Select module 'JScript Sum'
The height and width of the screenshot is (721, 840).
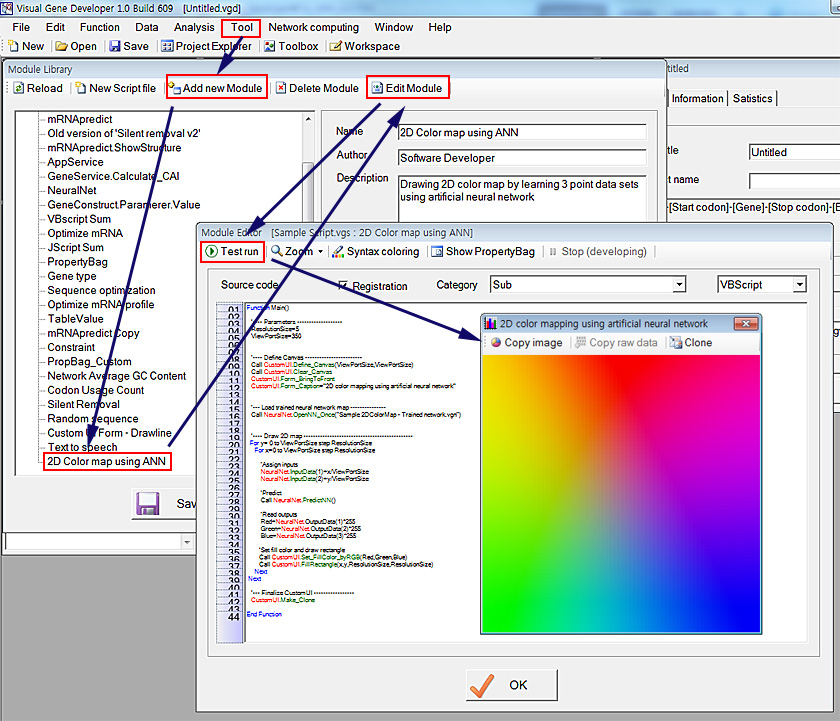[76, 247]
